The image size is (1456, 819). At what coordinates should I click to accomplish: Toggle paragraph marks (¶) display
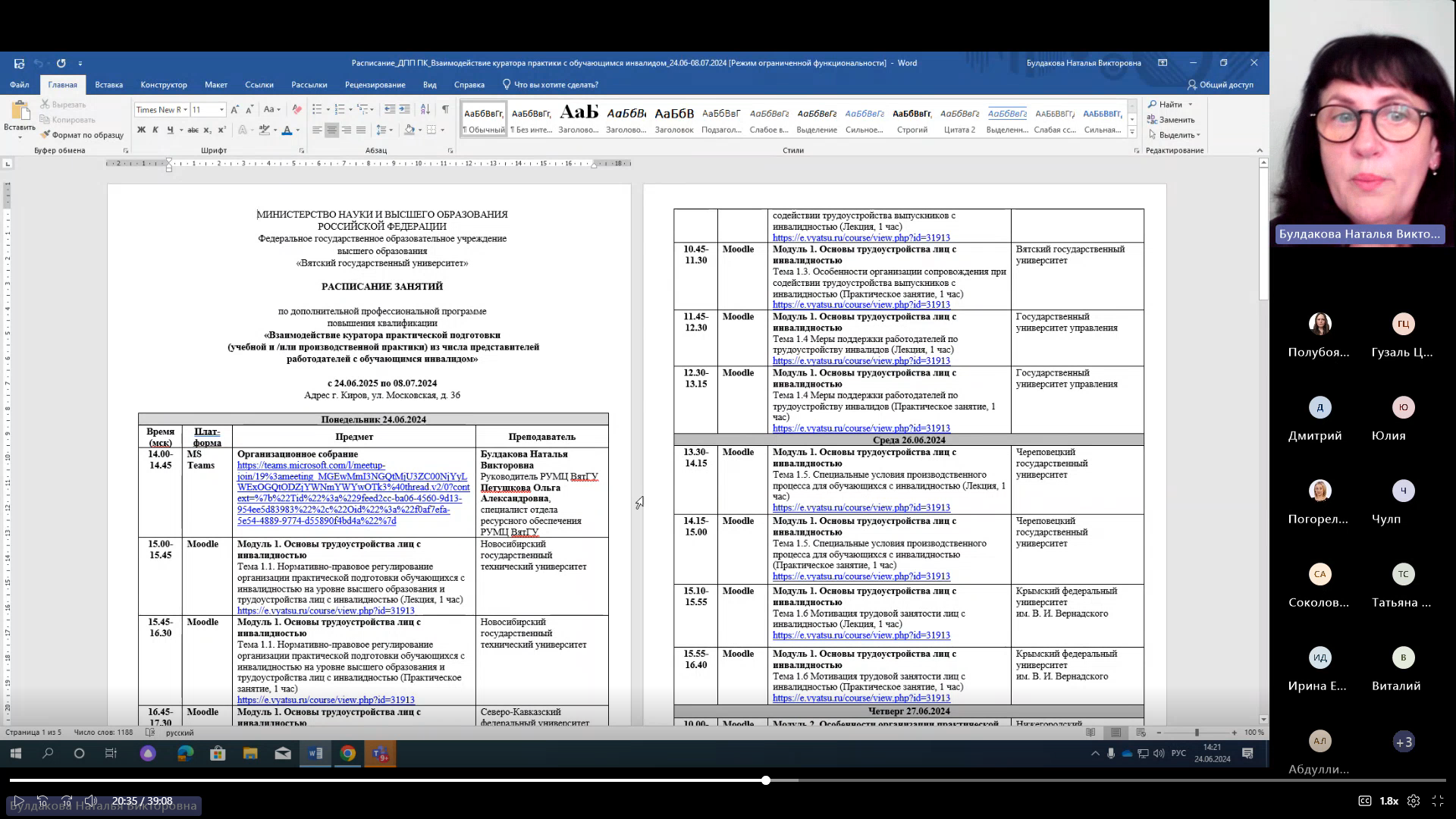click(445, 110)
